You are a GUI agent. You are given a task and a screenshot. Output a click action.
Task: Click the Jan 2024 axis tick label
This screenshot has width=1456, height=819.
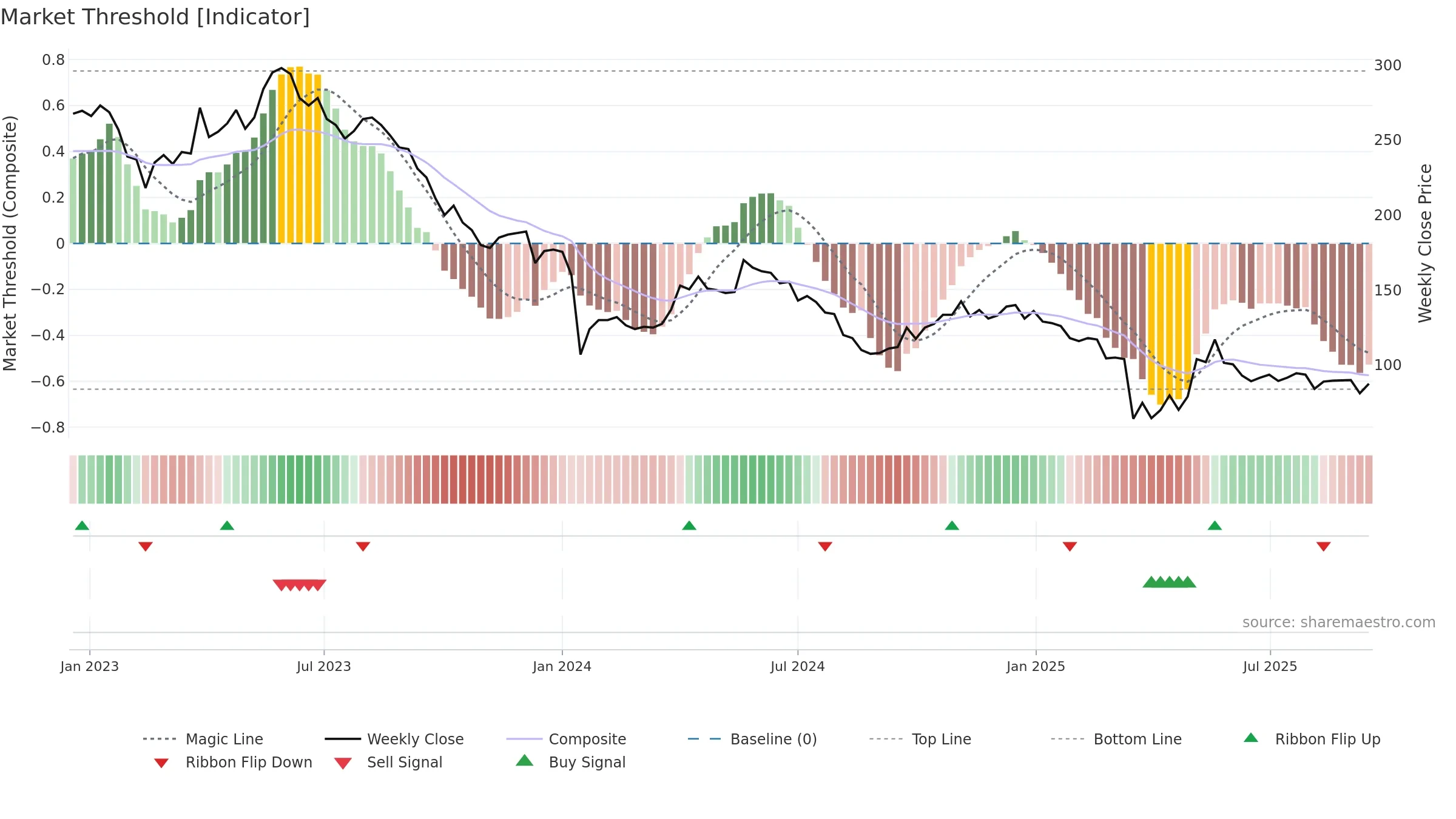[x=562, y=666]
